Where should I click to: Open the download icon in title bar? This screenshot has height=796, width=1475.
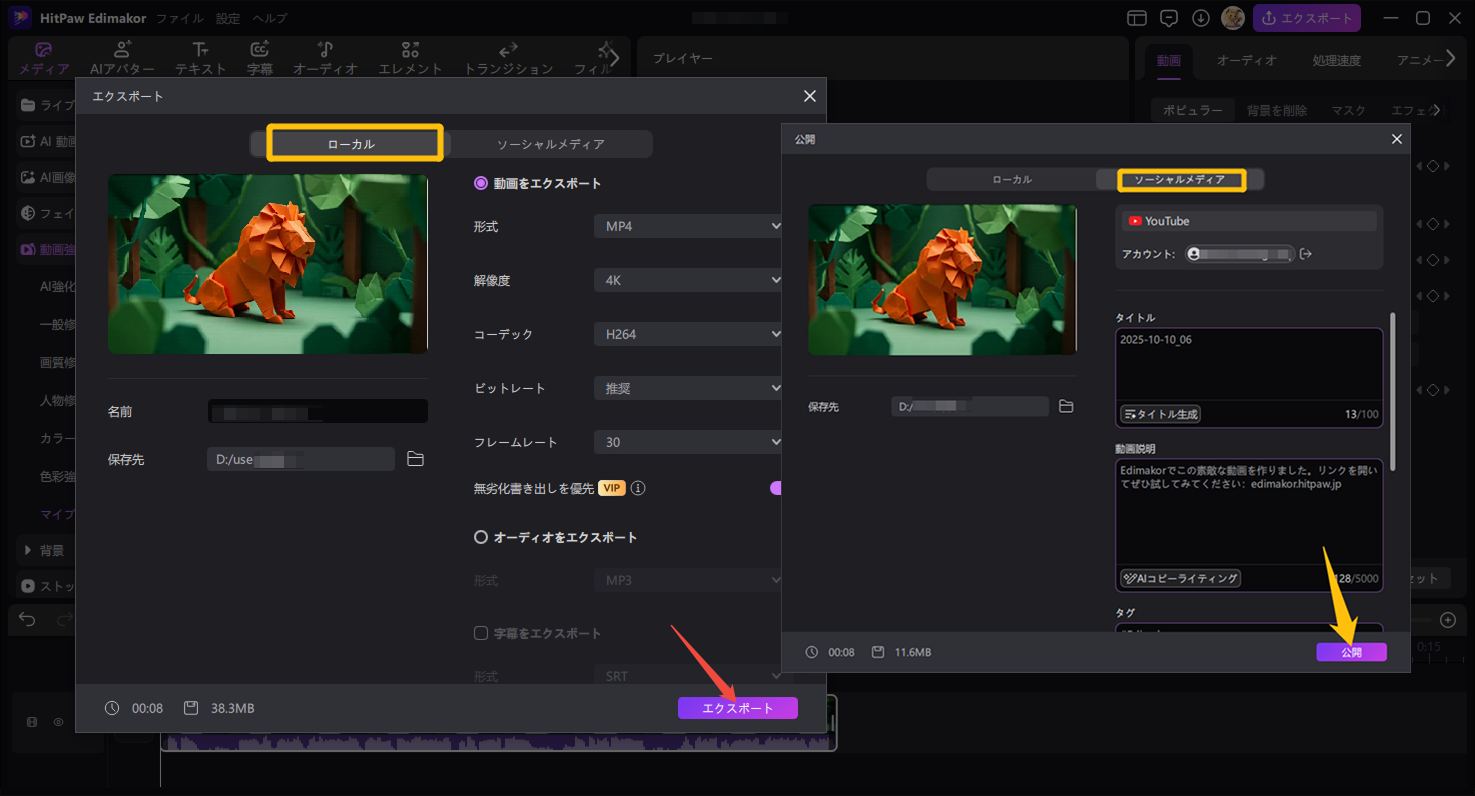pos(1201,18)
